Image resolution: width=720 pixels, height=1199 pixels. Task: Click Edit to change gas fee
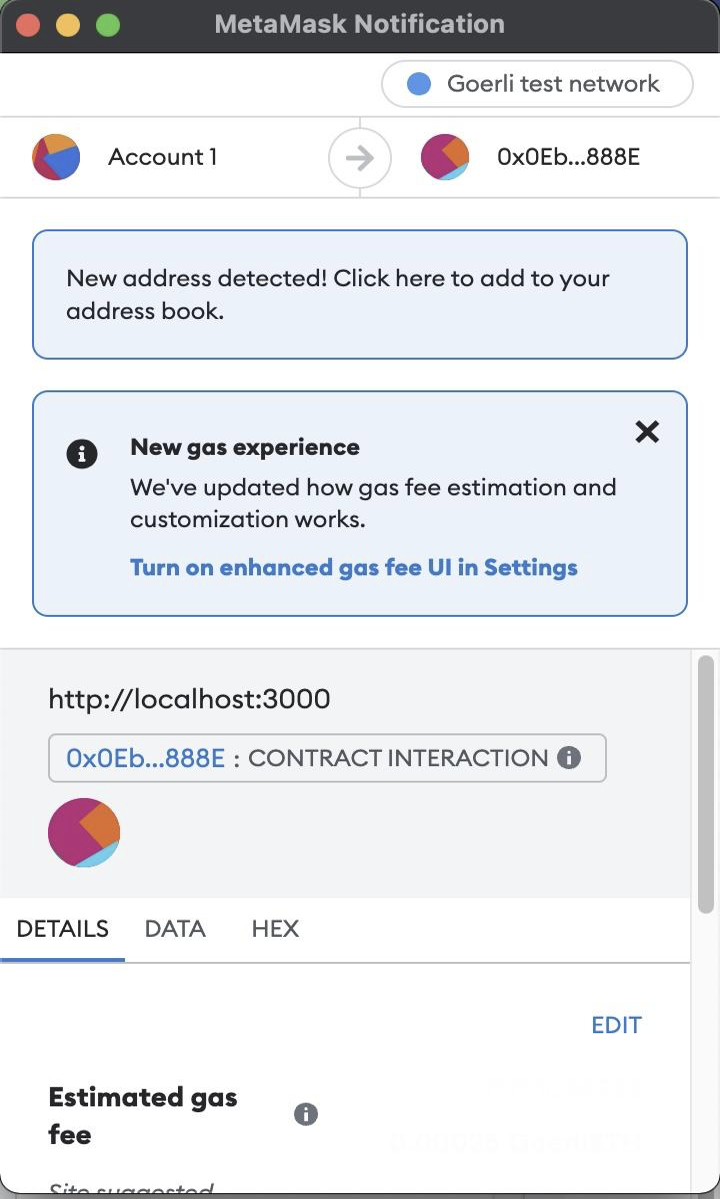pyautogui.click(x=616, y=1024)
